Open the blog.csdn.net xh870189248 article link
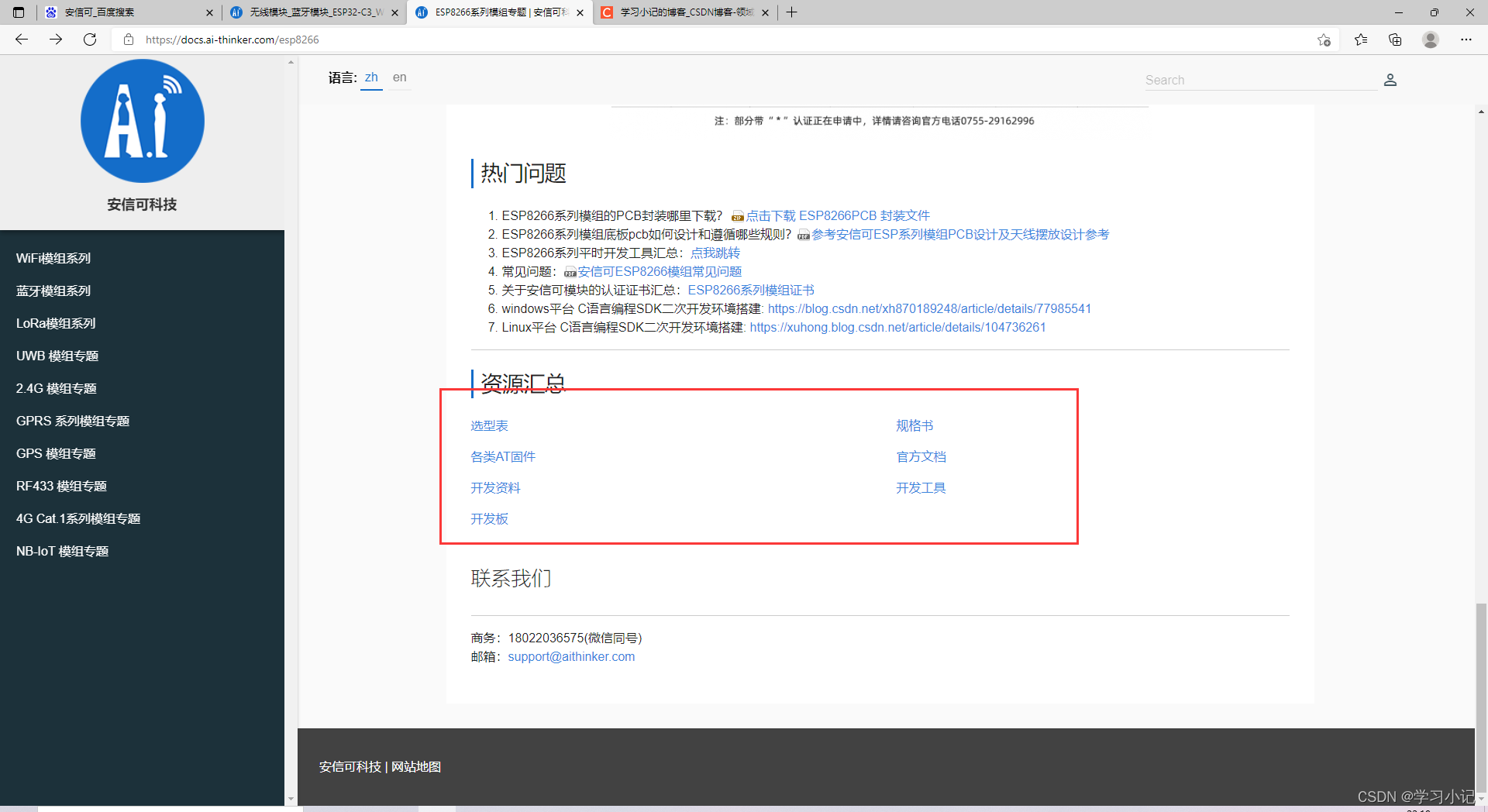The height and width of the screenshot is (812, 1488). pos(929,309)
